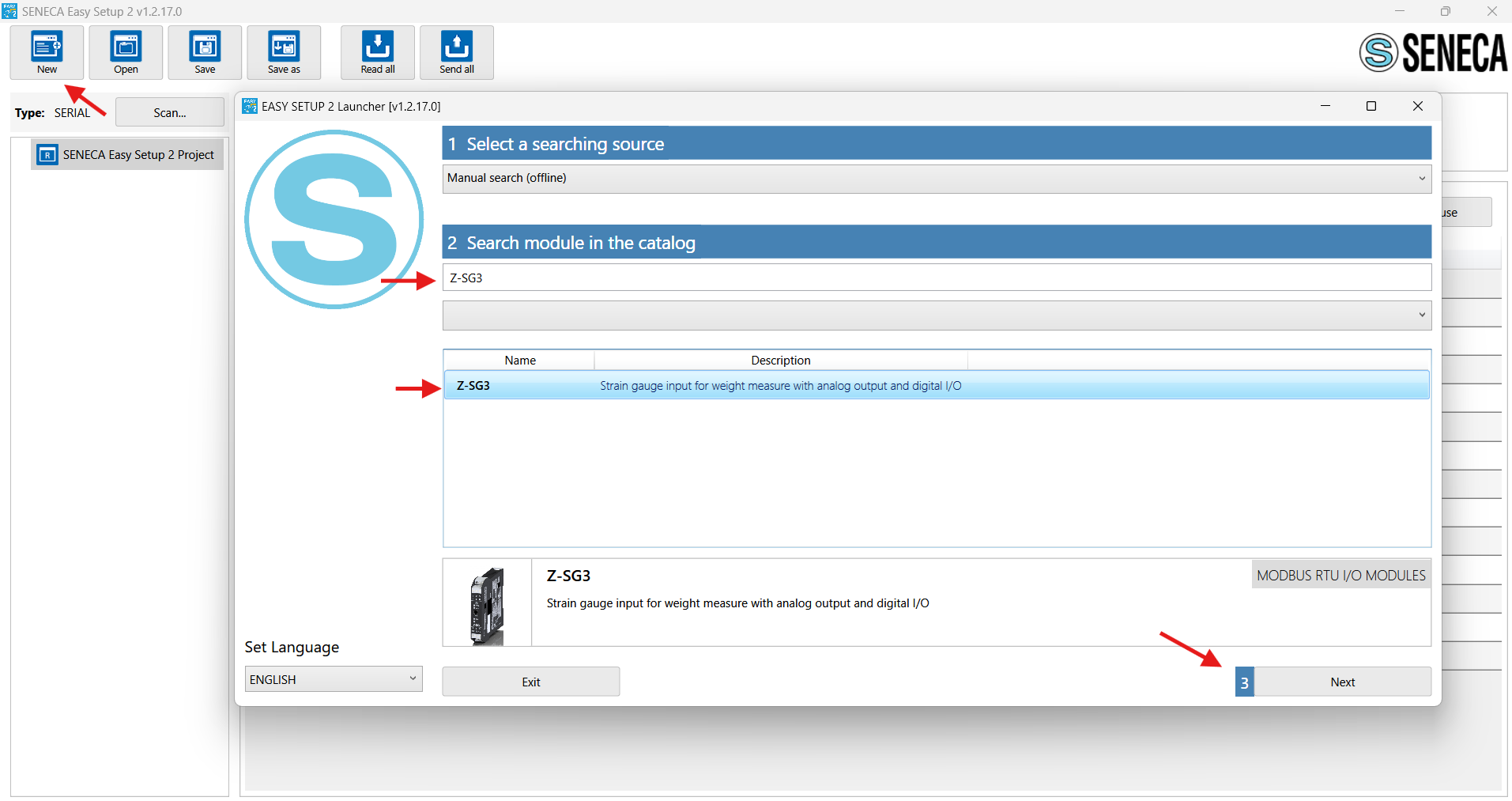Click the Send all toolbar icon
The height and width of the screenshot is (801, 1512).
[457, 52]
